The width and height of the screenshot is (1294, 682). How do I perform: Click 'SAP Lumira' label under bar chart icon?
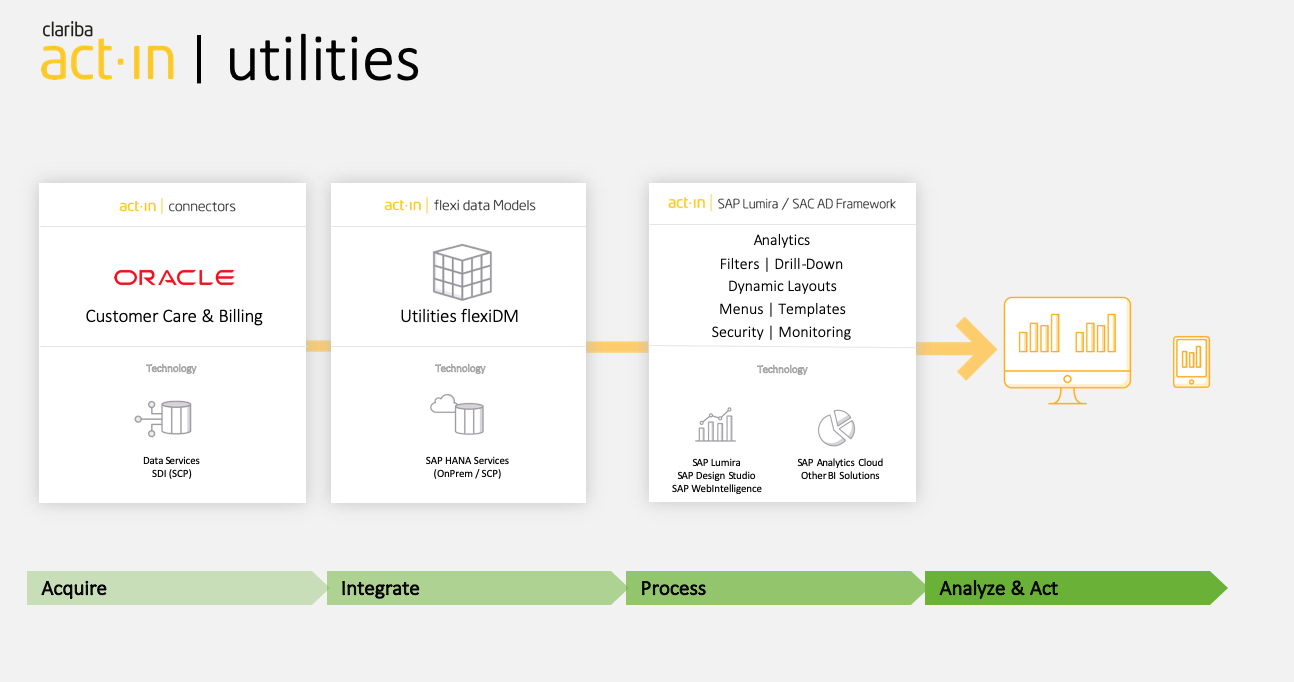(716, 463)
